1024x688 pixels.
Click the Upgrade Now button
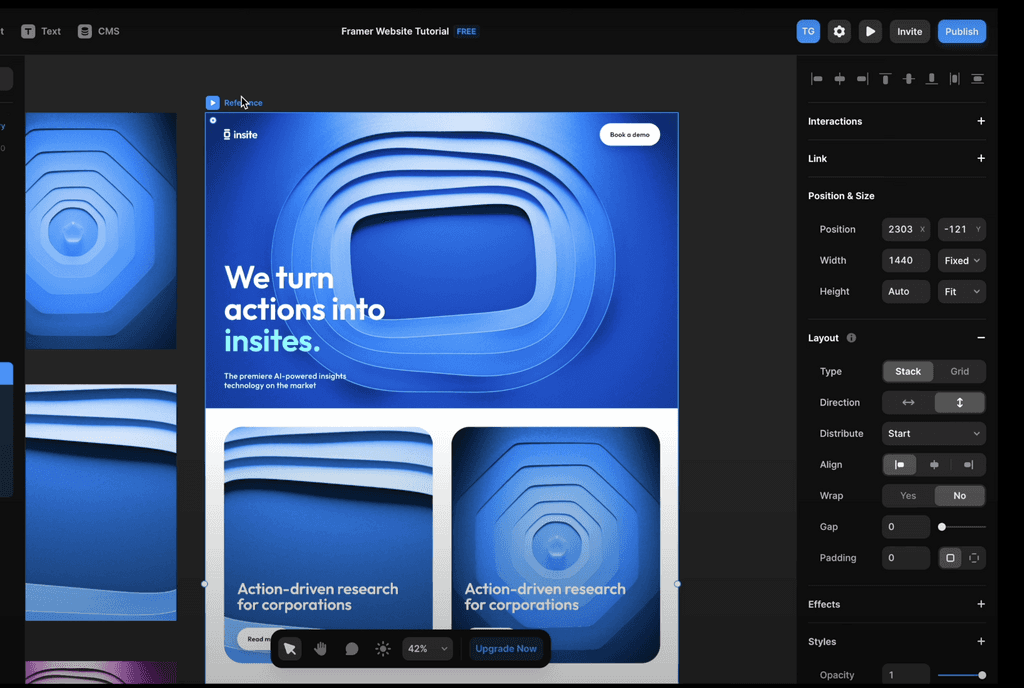[x=506, y=648]
